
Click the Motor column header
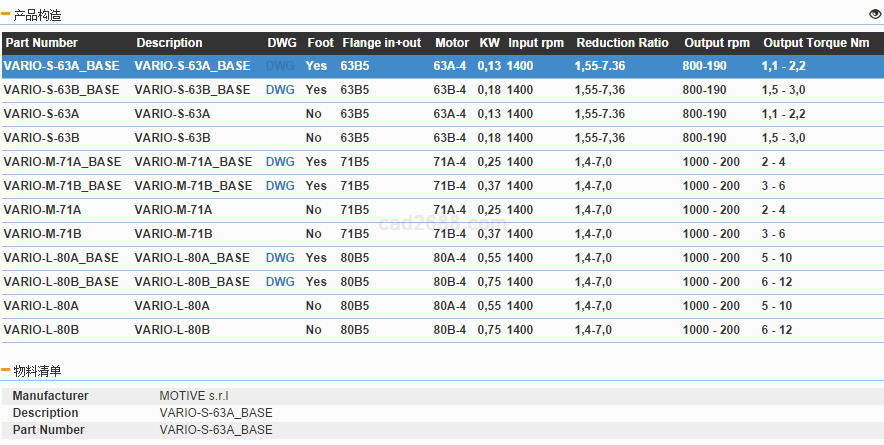tap(452, 43)
